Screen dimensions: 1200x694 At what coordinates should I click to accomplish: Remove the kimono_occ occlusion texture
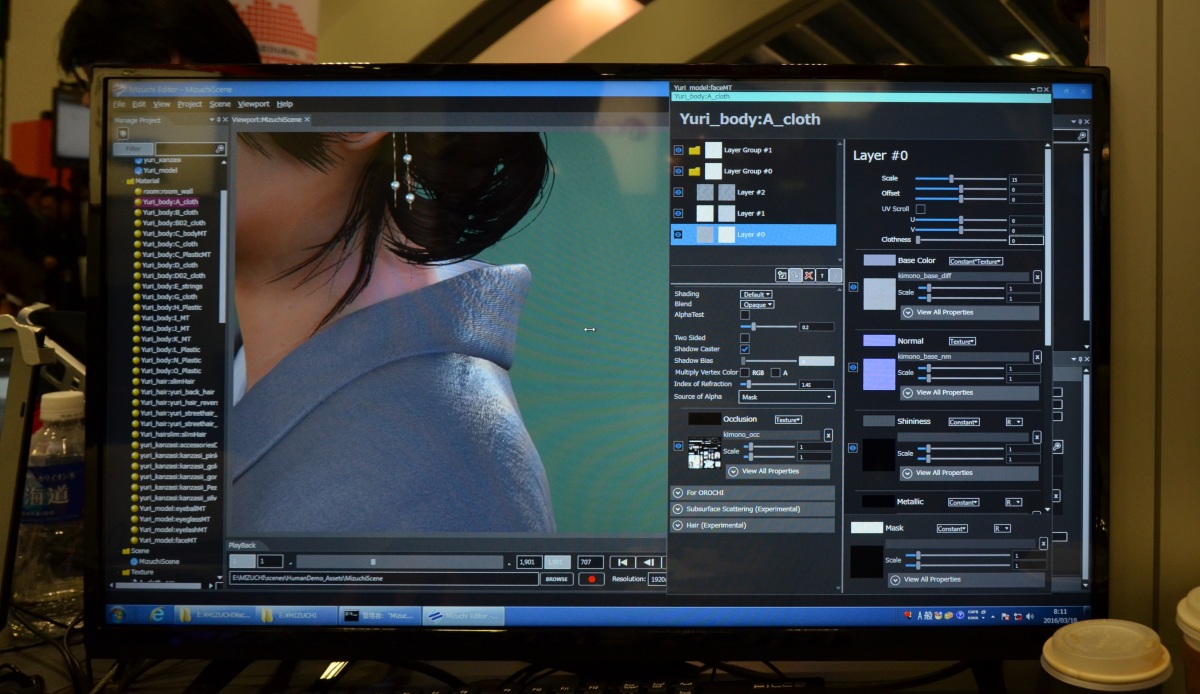tap(828, 435)
